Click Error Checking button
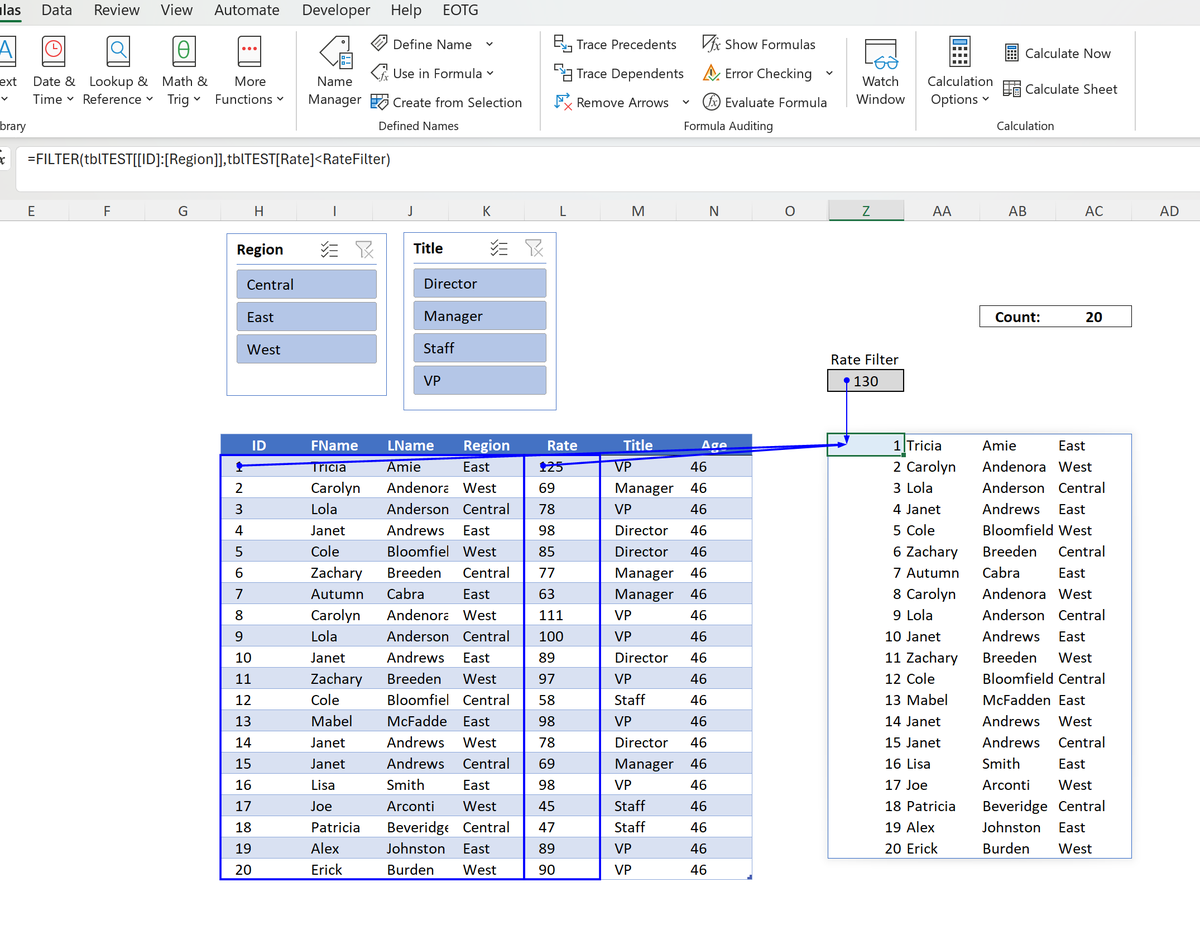Viewport: 1200px width, 949px height. [x=758, y=73]
